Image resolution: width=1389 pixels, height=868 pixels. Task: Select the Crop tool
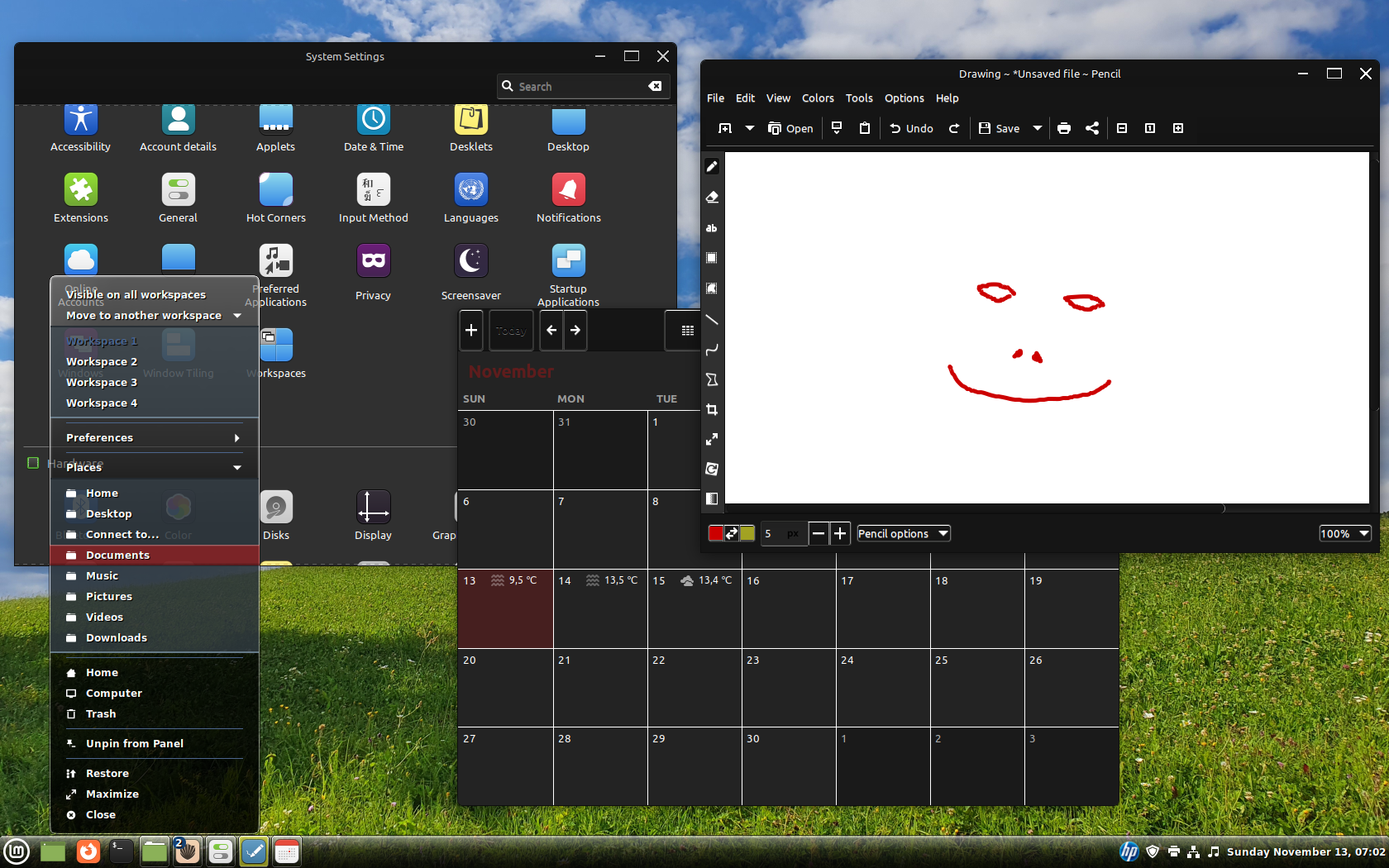[712, 409]
